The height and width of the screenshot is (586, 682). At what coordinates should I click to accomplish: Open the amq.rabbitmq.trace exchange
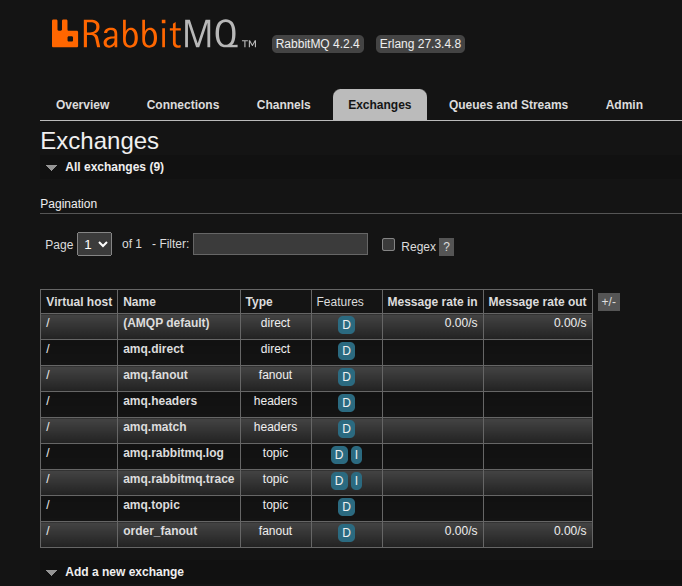click(179, 479)
